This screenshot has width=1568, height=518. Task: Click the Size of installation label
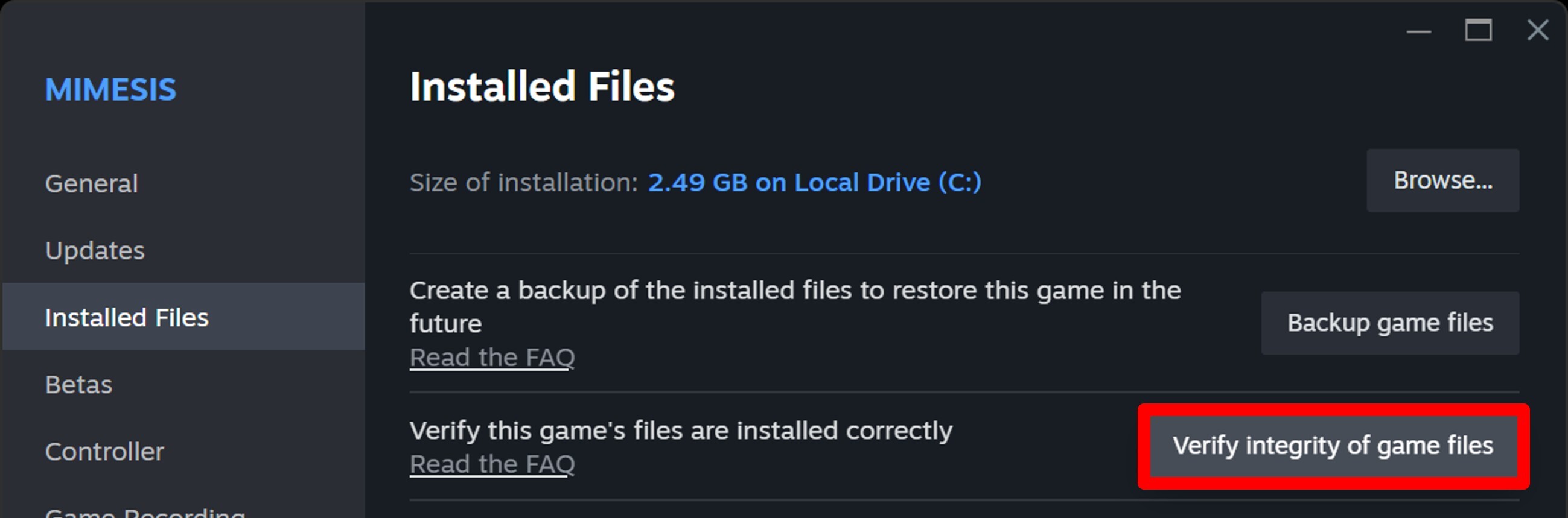(523, 182)
